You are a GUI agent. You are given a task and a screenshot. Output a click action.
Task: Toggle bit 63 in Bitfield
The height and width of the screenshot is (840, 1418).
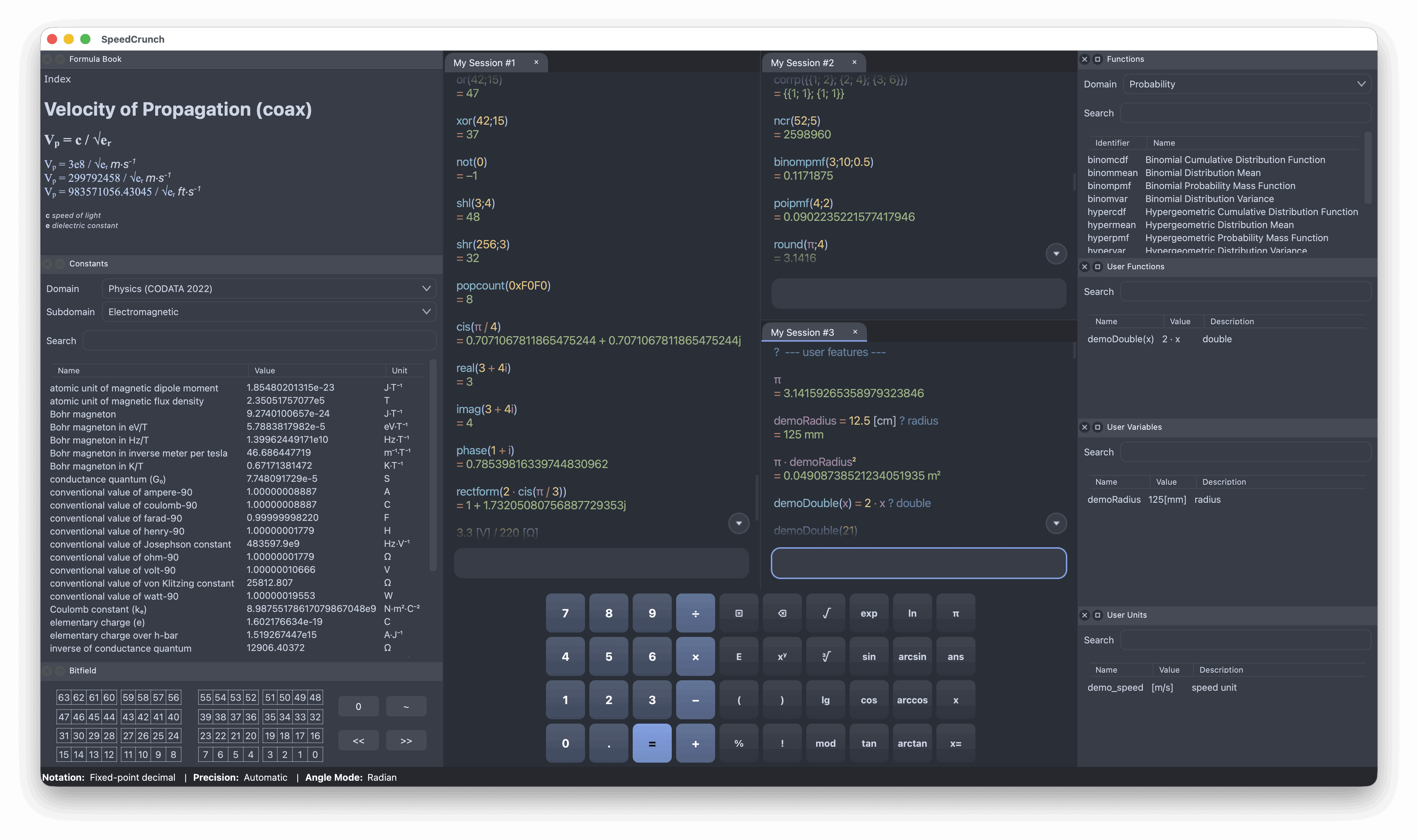coord(64,697)
